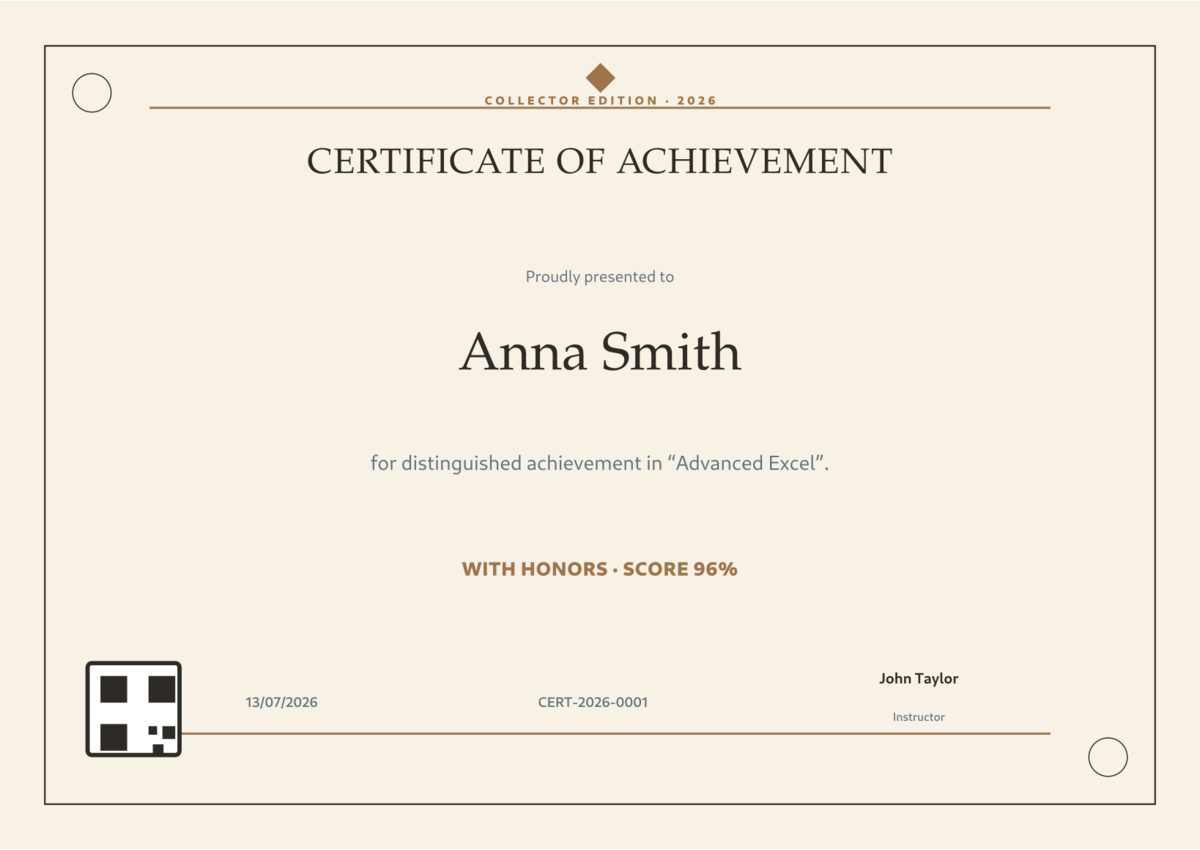Click the small squares cluster inside QR code
Viewport: 1200px width, 850px height.
click(162, 739)
